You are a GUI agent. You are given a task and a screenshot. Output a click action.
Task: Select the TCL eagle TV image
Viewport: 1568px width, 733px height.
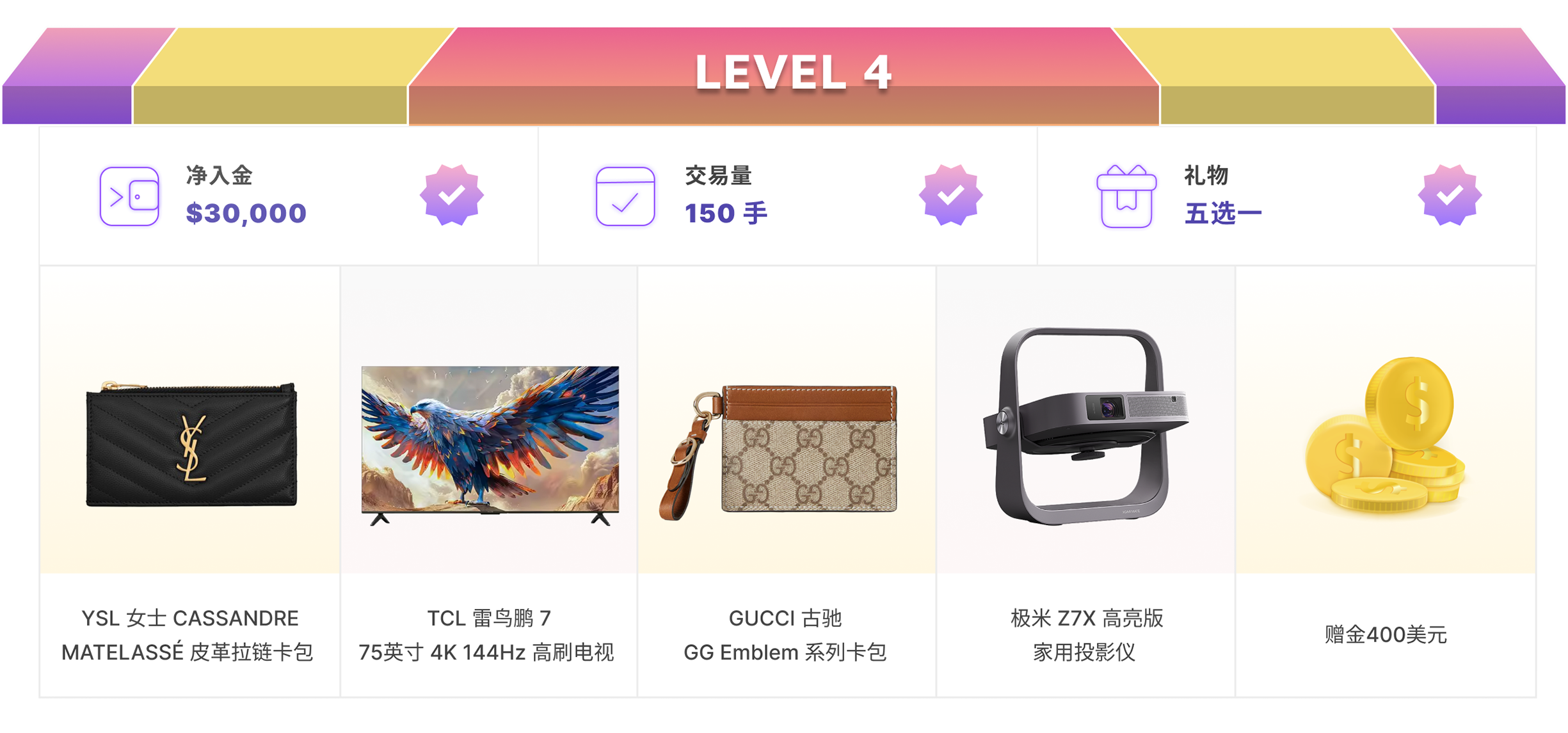490,445
